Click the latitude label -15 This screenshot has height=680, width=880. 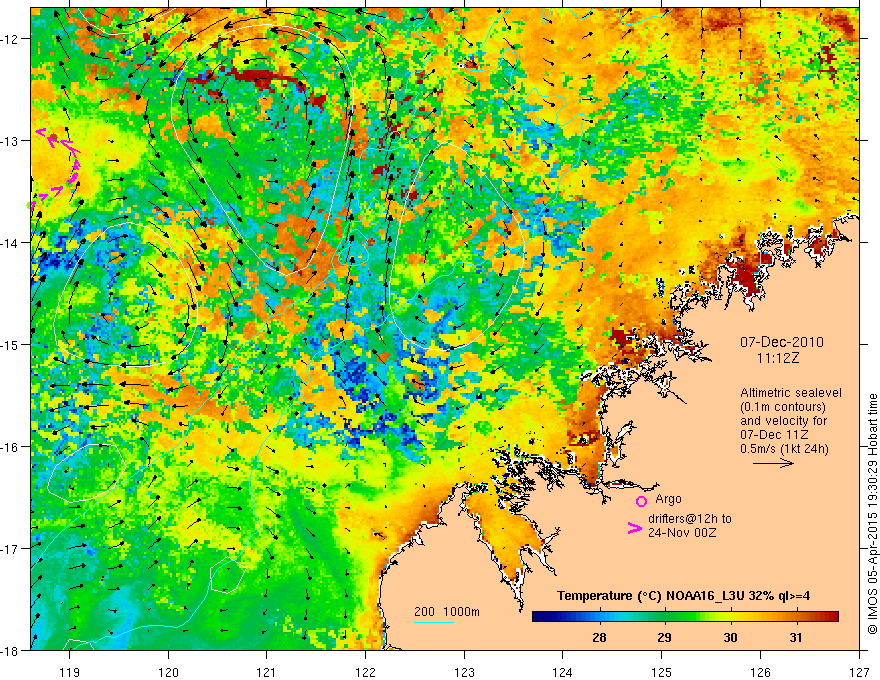pos(11,344)
